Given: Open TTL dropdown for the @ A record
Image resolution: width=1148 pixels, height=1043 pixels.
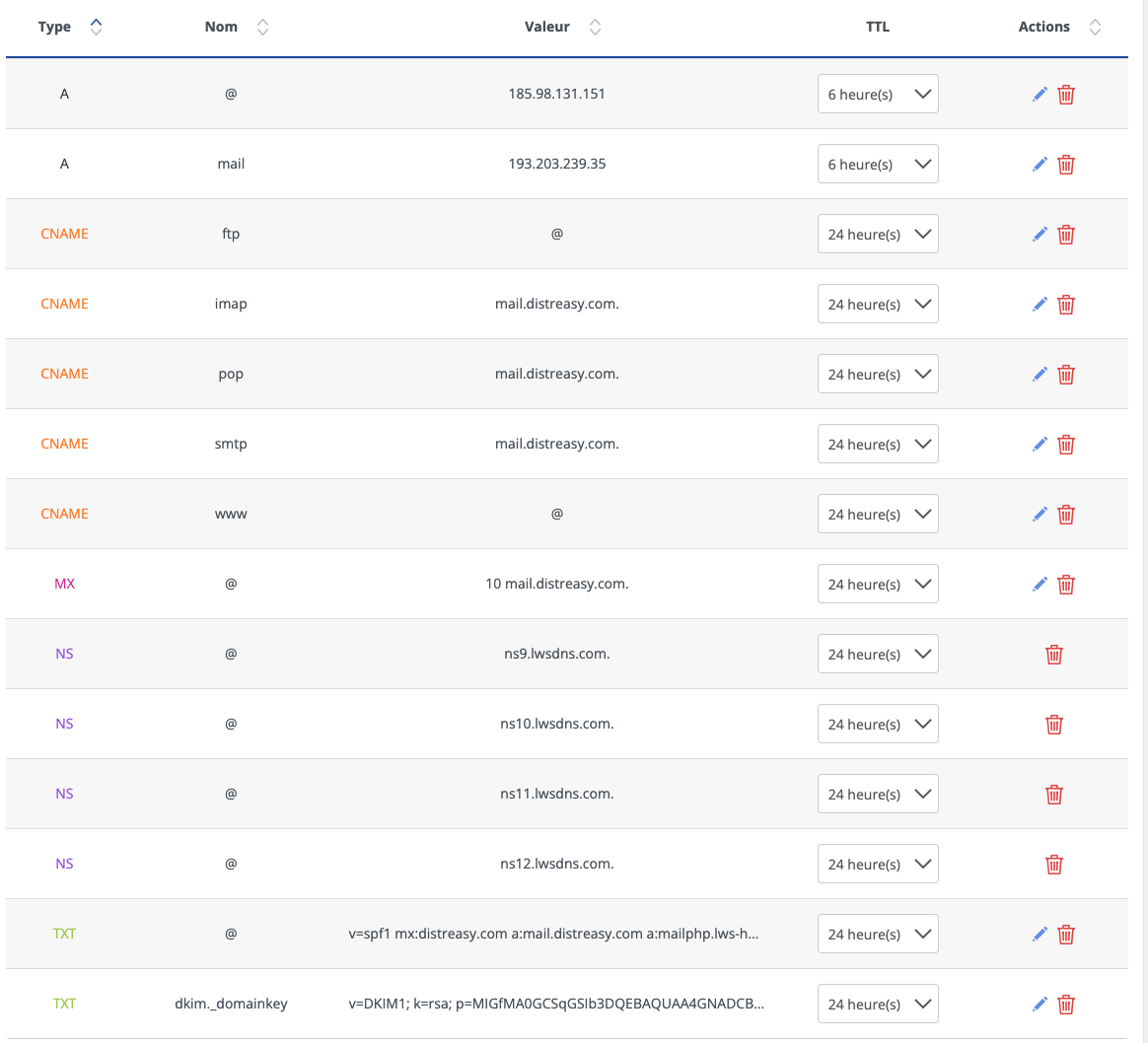Looking at the screenshot, I should coord(878,95).
